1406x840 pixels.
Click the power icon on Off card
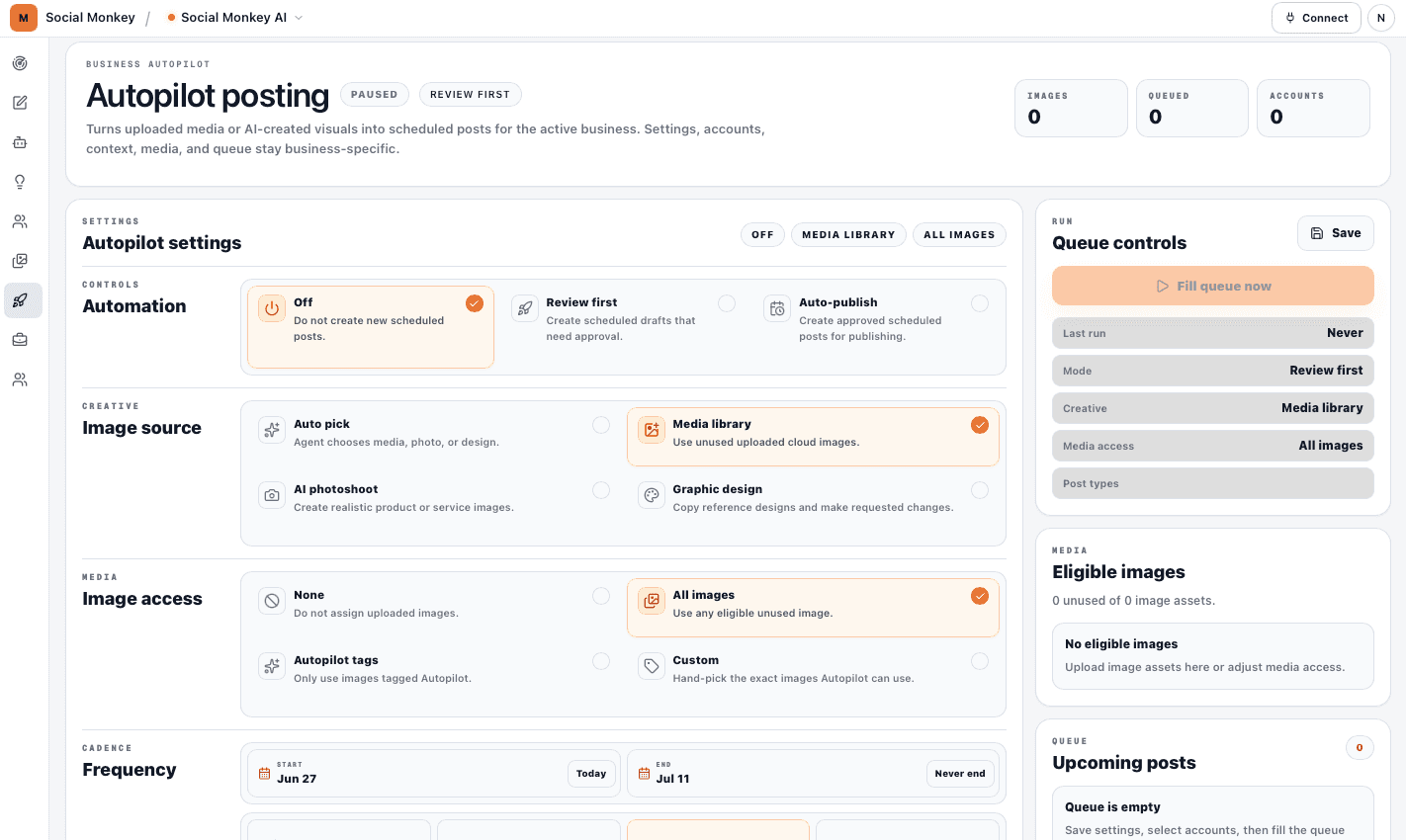click(x=272, y=308)
